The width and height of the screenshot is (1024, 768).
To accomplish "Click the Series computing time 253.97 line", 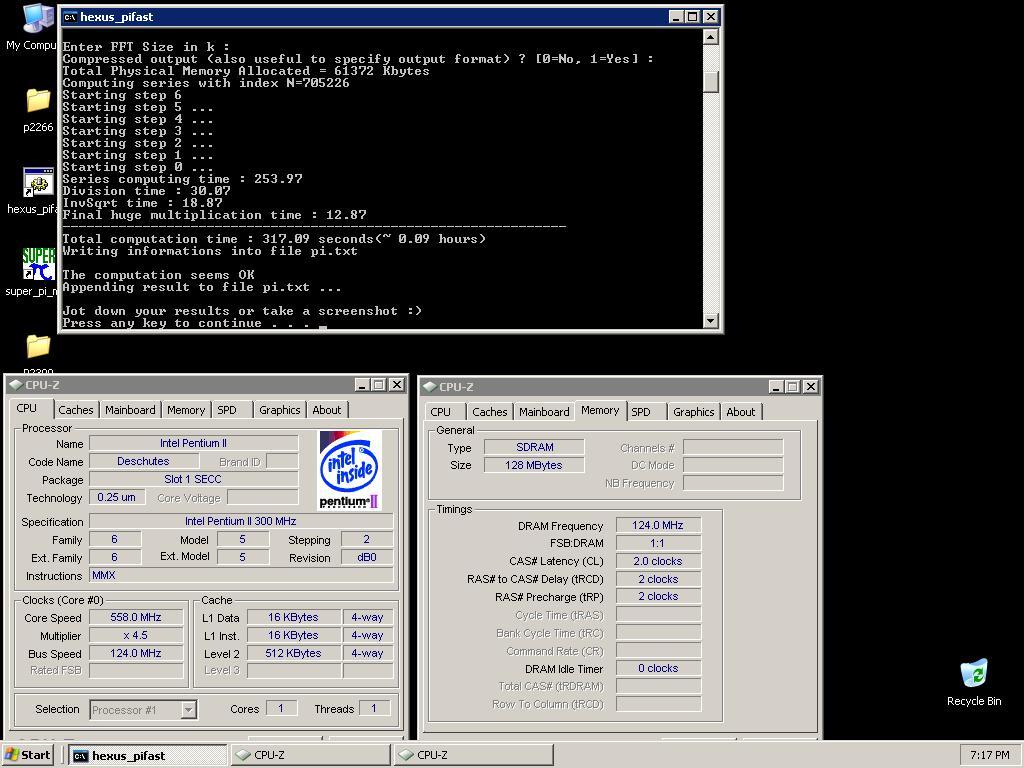I will (x=183, y=179).
